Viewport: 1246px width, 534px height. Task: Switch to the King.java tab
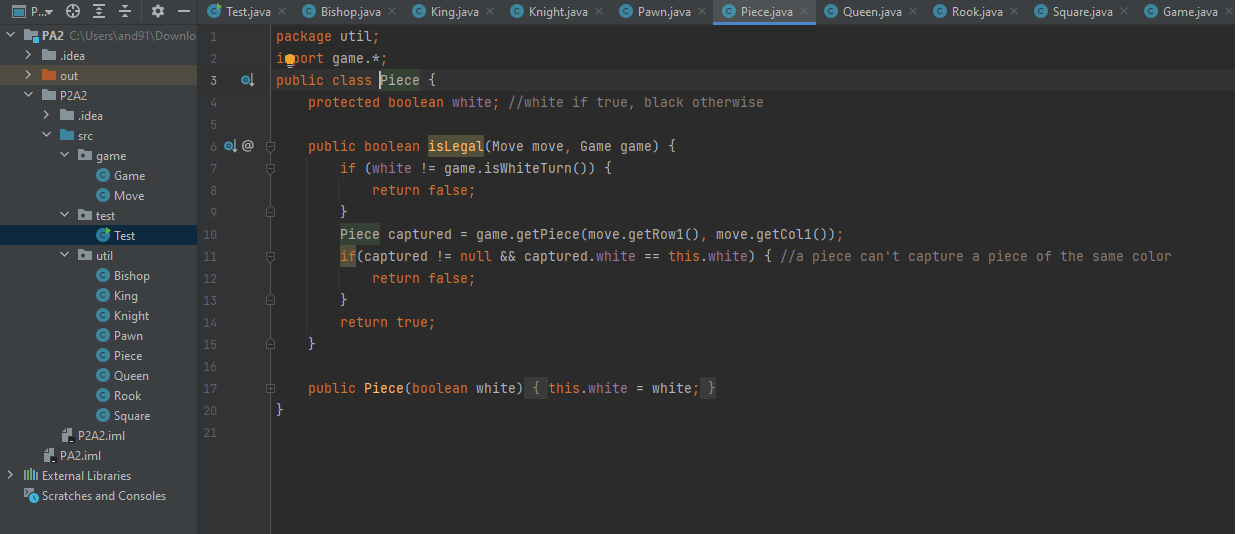click(454, 12)
